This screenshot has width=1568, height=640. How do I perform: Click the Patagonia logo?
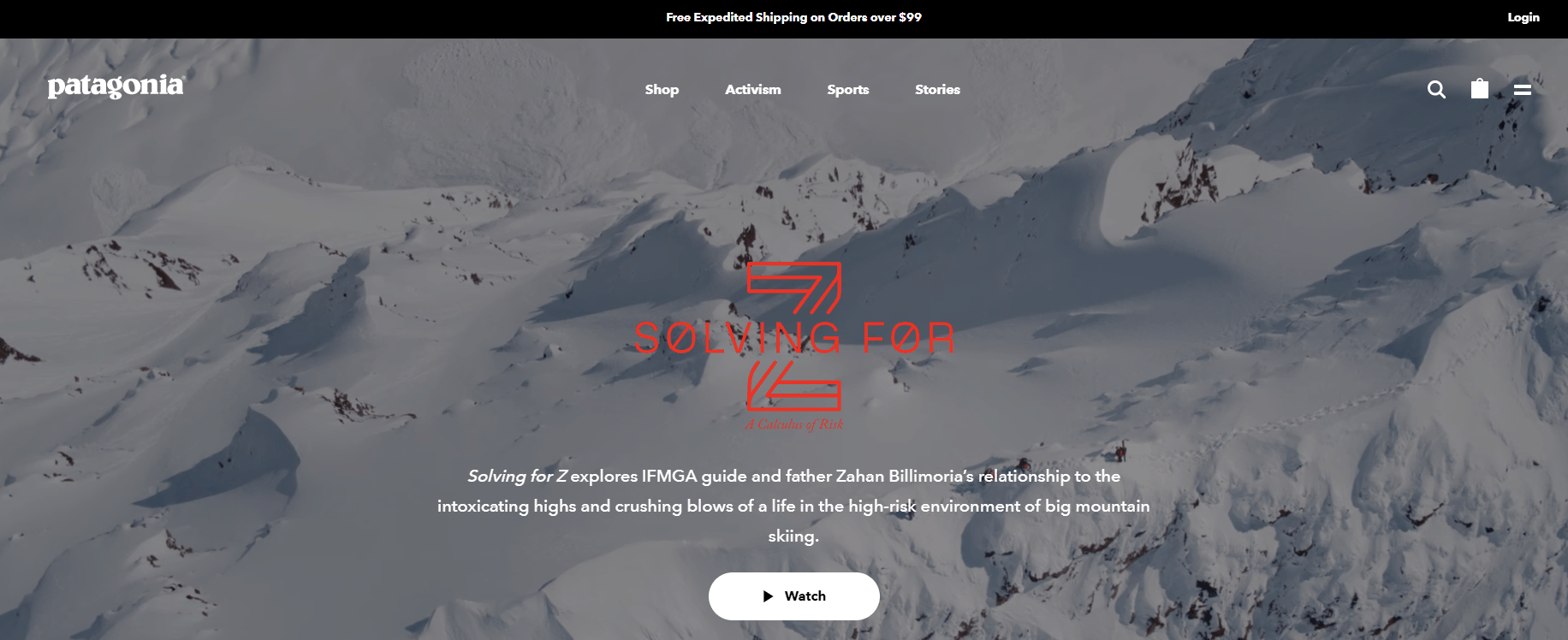click(x=116, y=86)
